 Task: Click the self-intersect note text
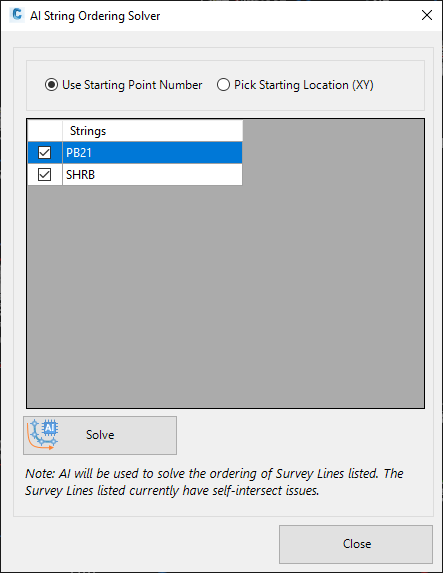click(x=214, y=482)
